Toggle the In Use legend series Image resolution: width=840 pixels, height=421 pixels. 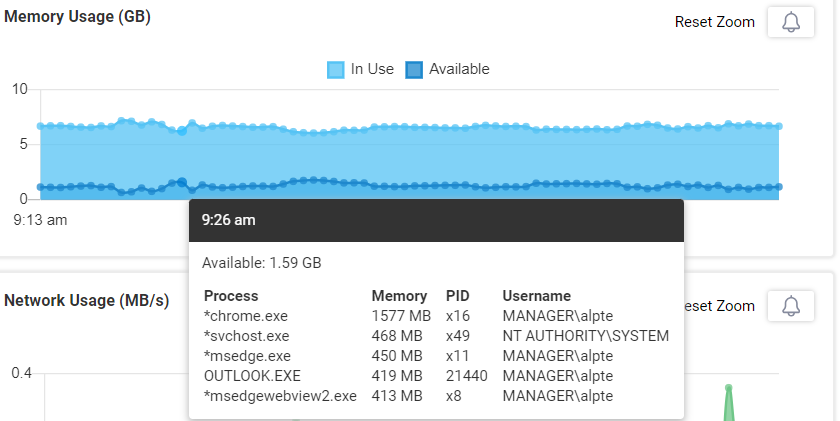click(361, 69)
